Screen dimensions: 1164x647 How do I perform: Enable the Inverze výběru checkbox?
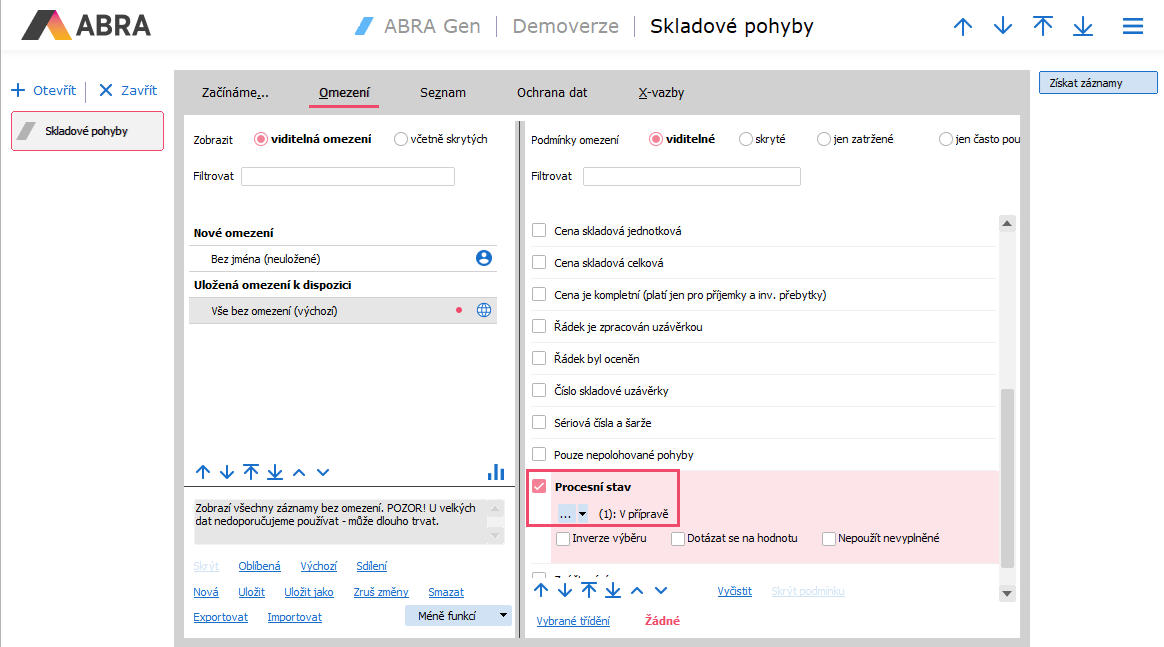563,538
